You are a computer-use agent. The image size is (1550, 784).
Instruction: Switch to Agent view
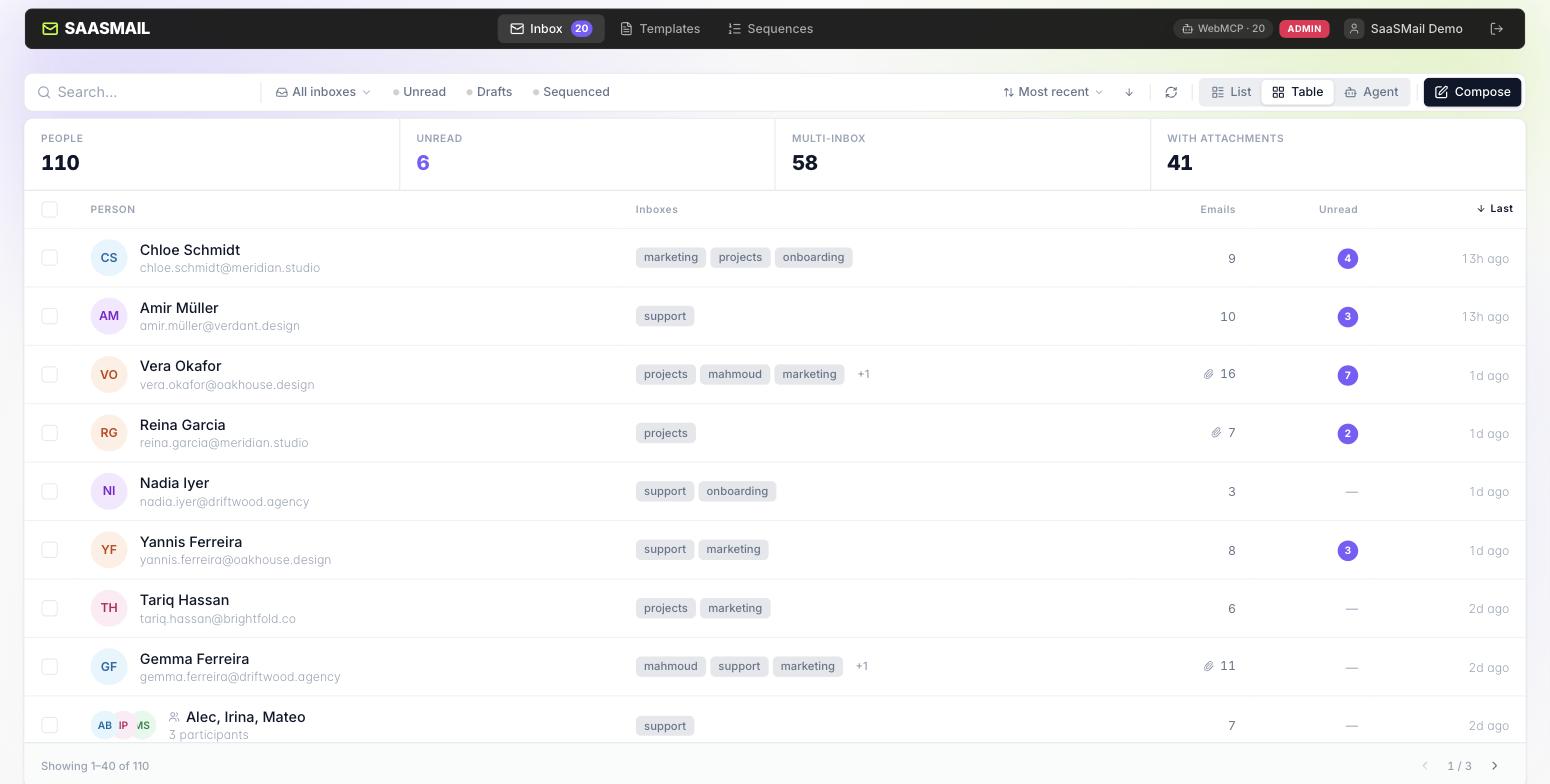click(x=1371, y=92)
